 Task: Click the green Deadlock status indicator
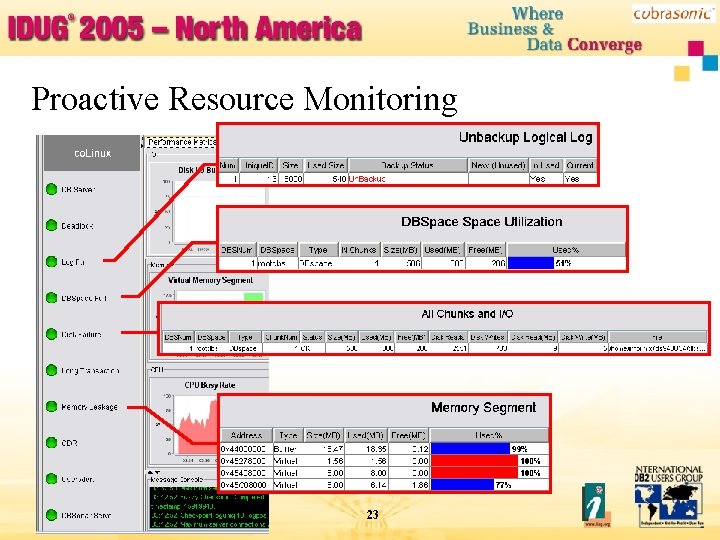click(x=51, y=225)
